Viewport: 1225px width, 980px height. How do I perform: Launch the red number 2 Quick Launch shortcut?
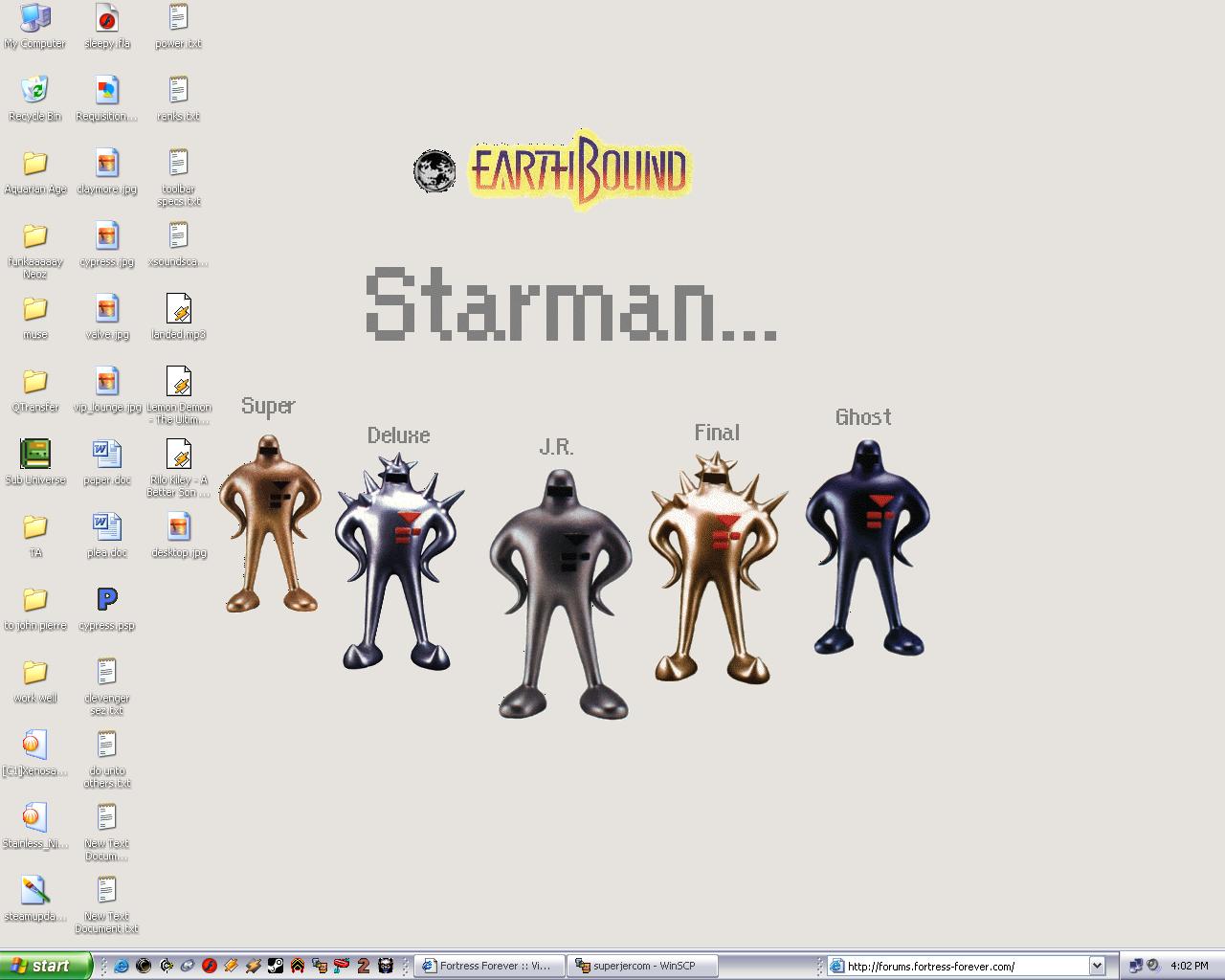(x=364, y=966)
